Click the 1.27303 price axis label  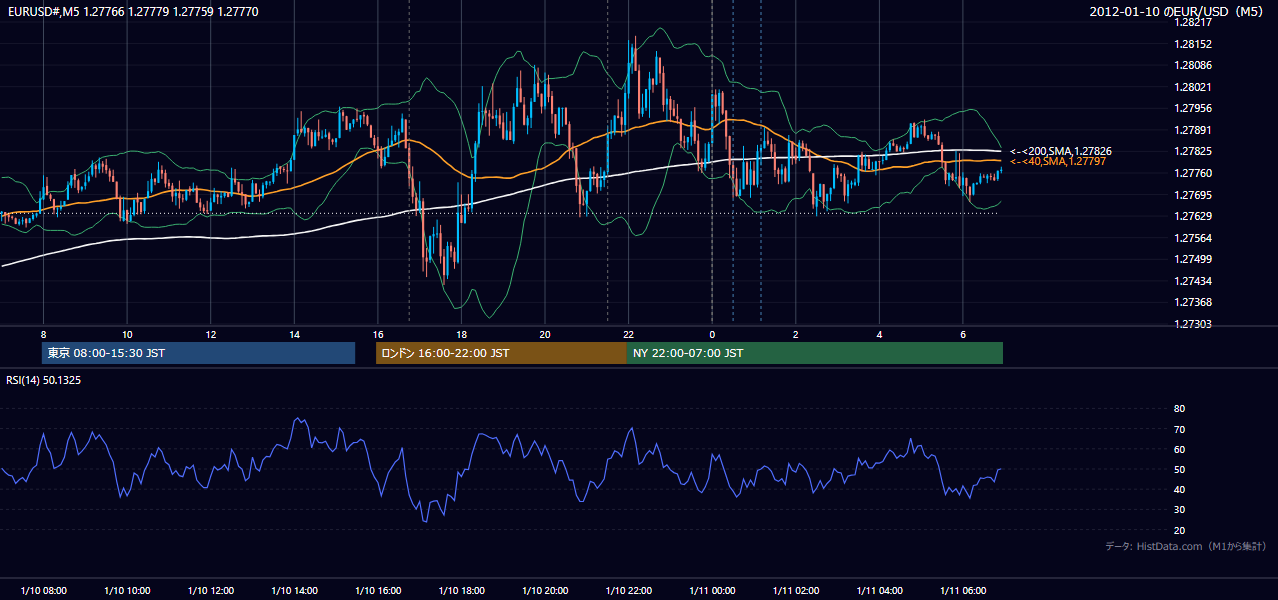click(1194, 324)
